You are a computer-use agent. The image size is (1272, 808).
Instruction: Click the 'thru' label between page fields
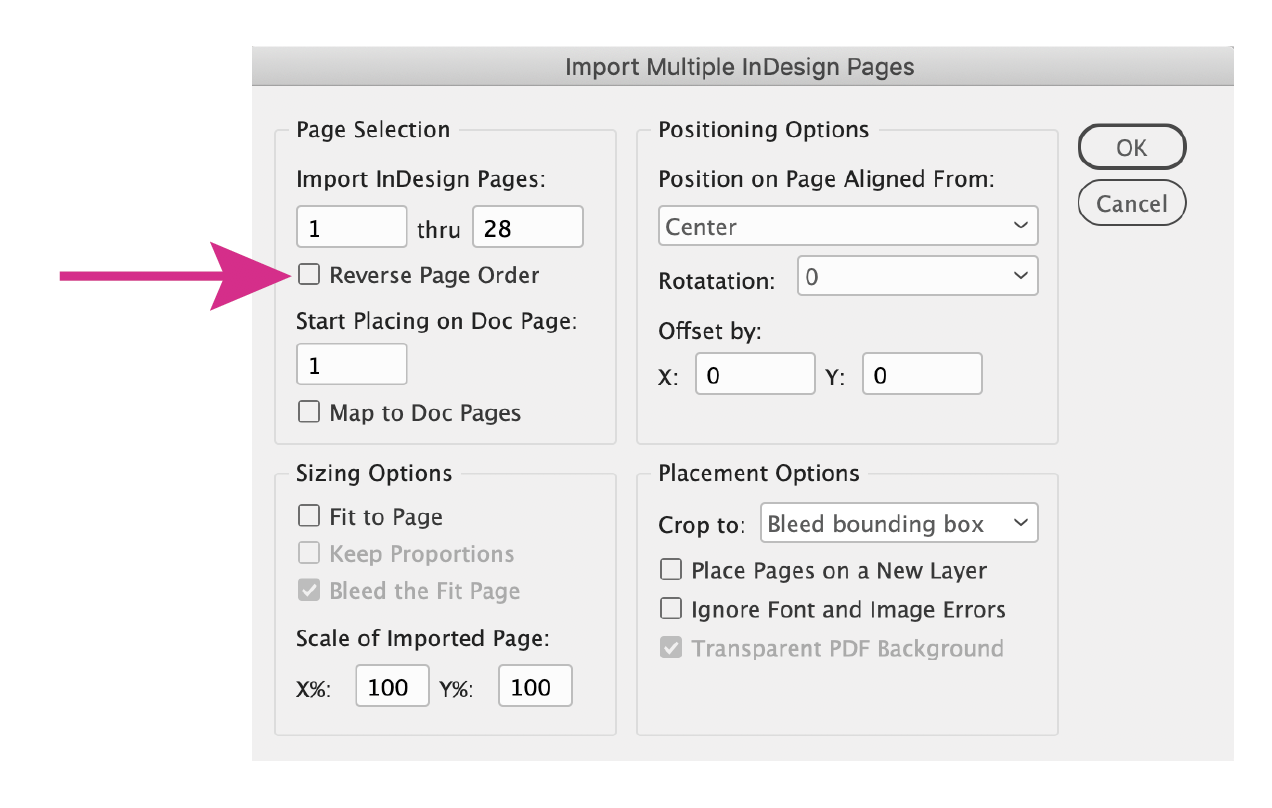coord(439,230)
